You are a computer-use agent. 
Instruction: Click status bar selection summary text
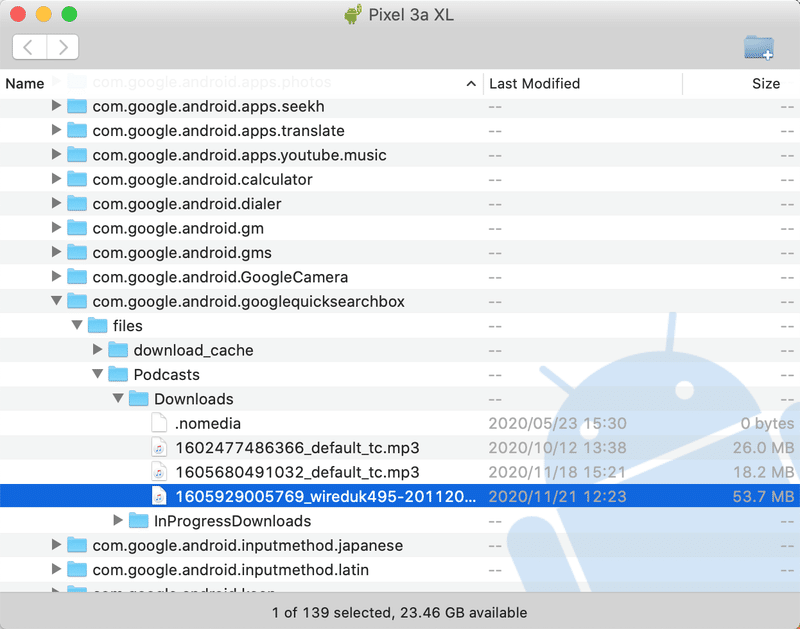tap(399, 612)
